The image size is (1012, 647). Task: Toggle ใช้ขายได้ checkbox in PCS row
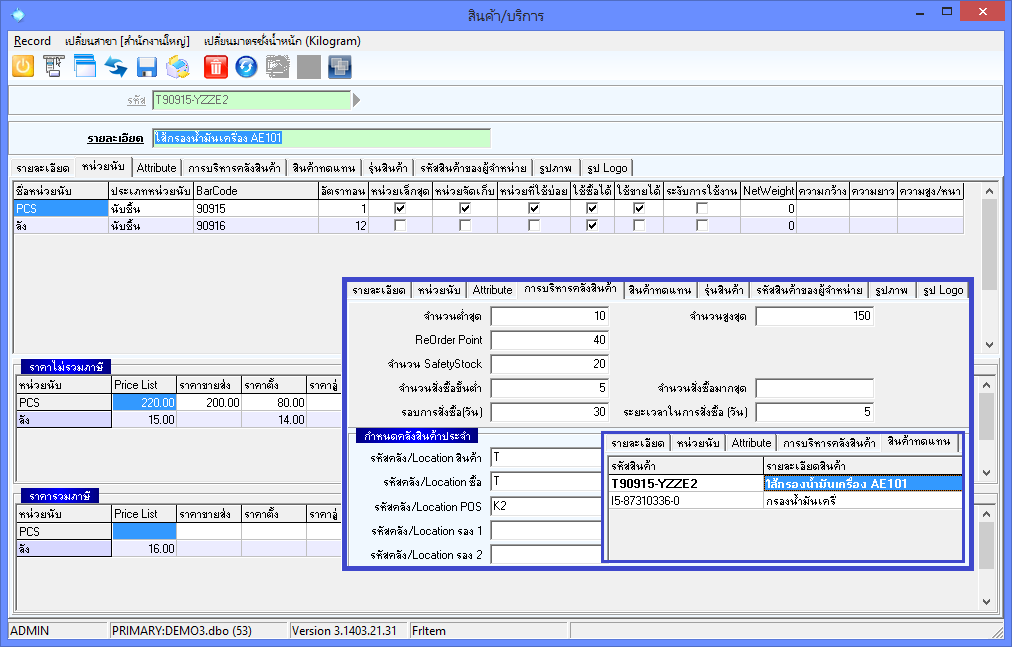[638, 208]
